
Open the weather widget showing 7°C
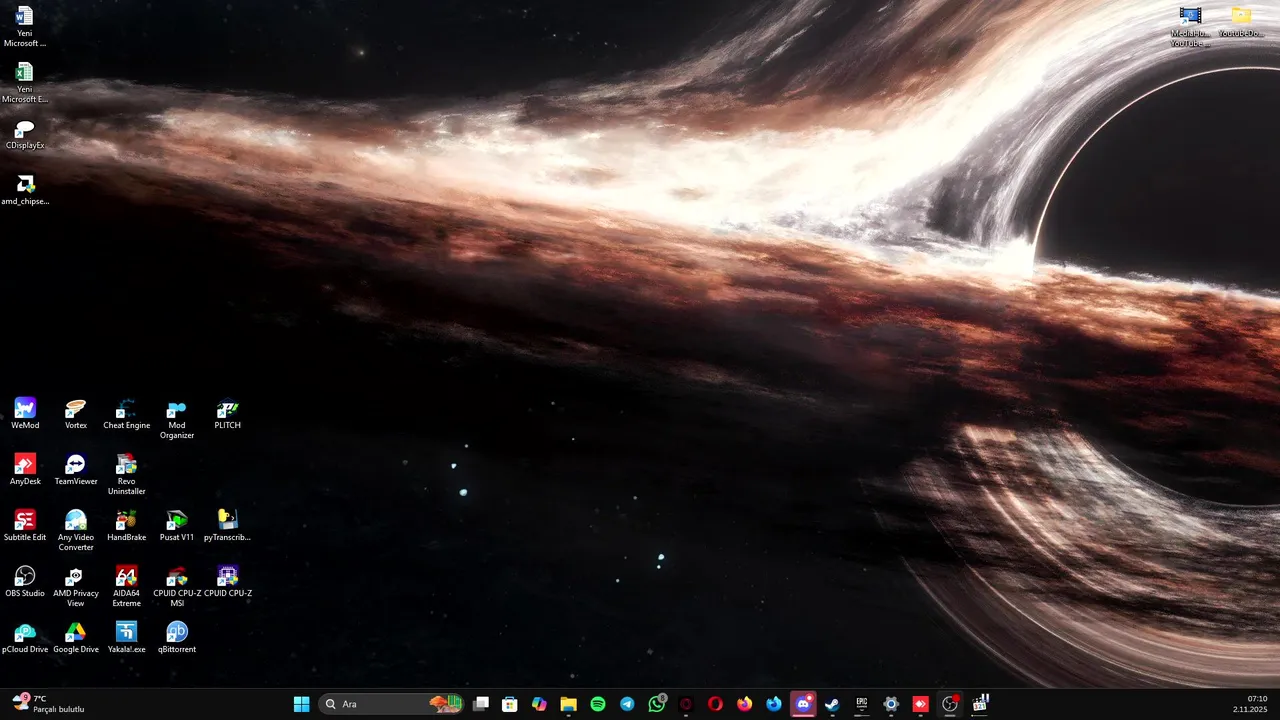tap(48, 704)
